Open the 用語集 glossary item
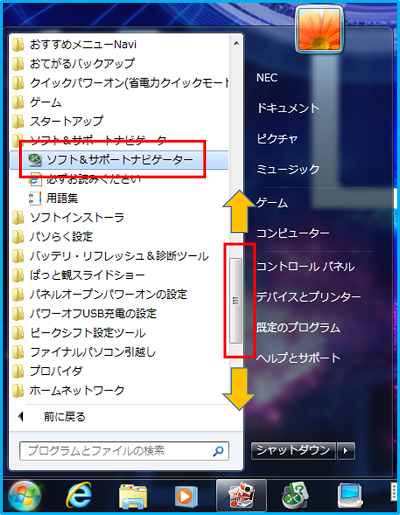Image resolution: width=400 pixels, height=515 pixels. tap(53, 198)
